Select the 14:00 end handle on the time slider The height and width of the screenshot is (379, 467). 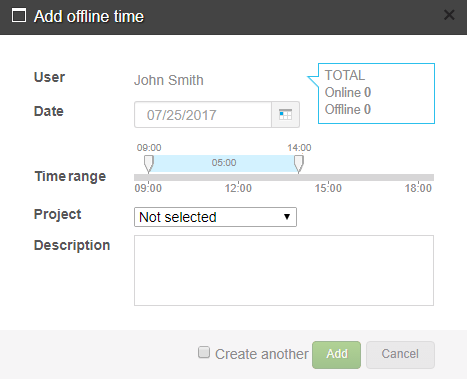point(299,164)
